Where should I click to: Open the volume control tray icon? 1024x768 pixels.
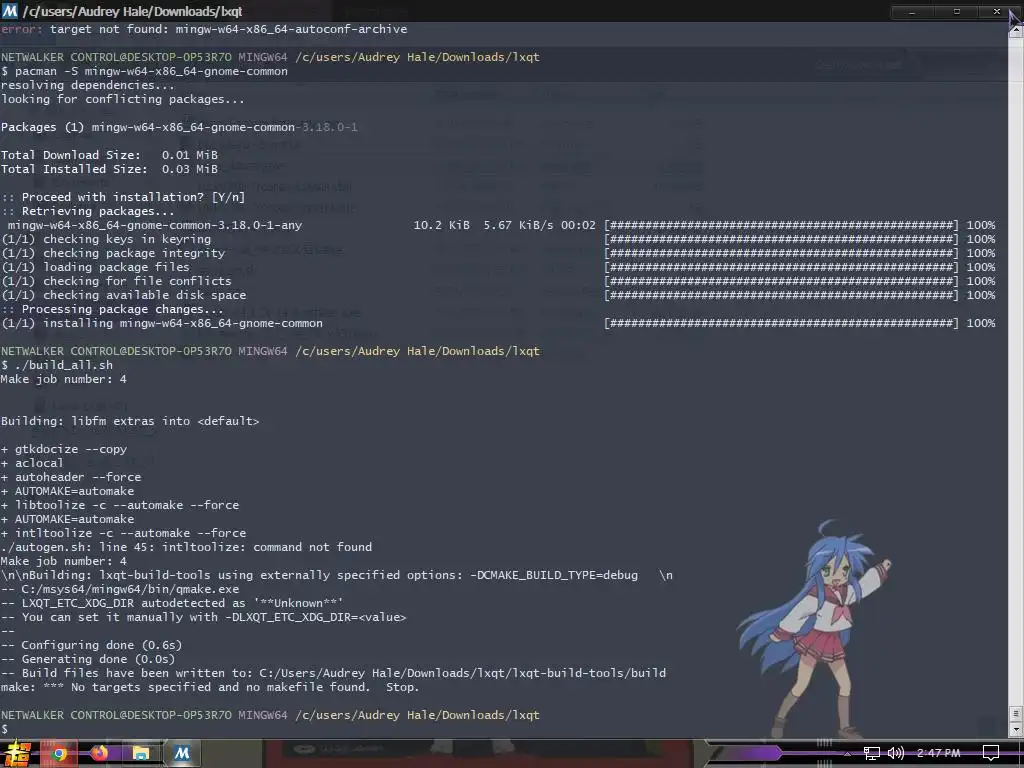[896, 753]
